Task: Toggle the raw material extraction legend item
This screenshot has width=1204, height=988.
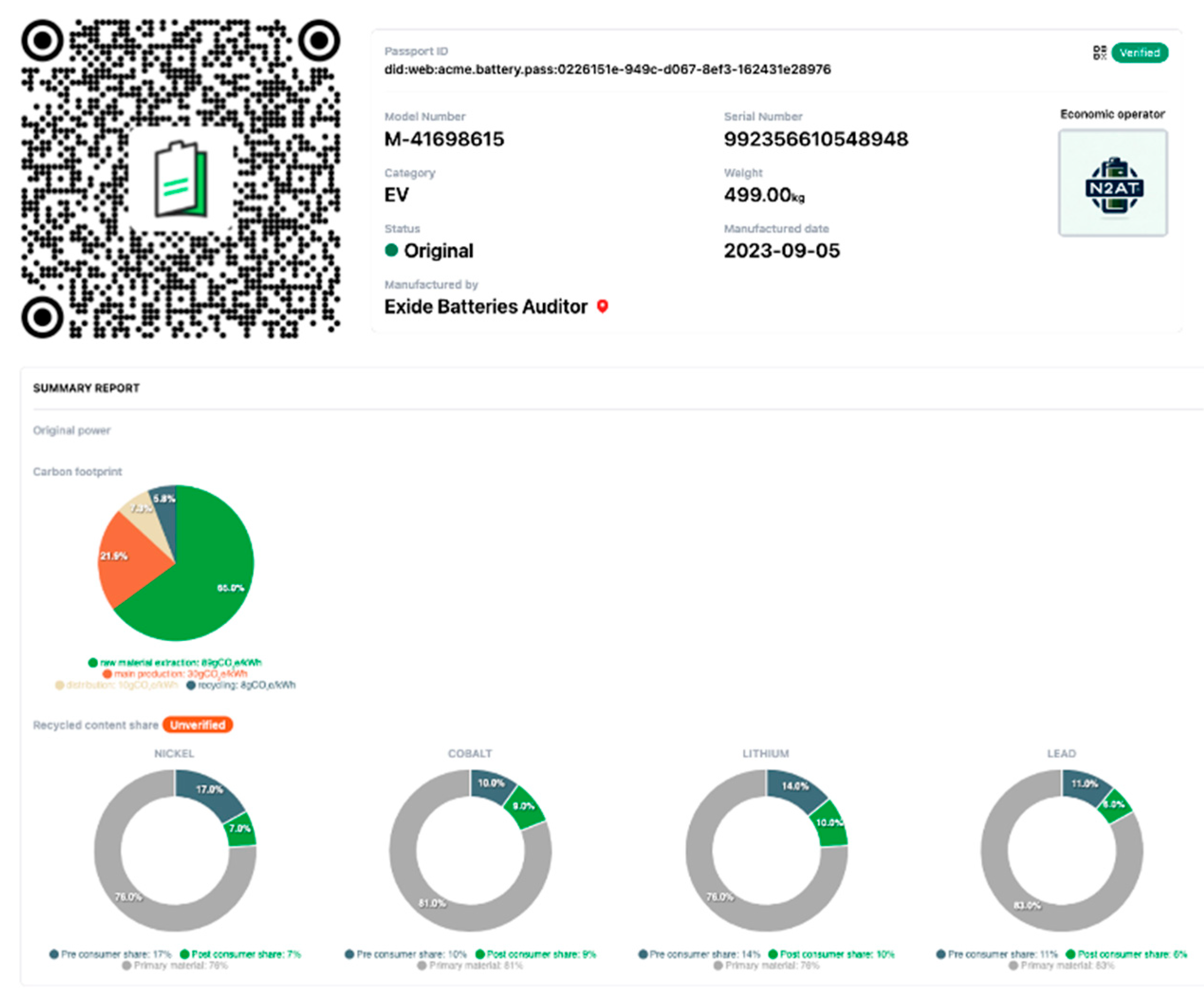Action: 175,662
